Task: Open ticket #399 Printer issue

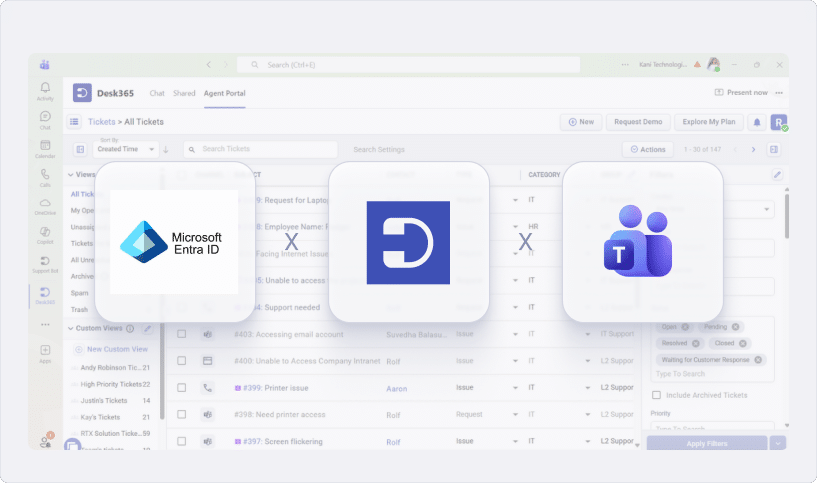Action: [x=276, y=388]
